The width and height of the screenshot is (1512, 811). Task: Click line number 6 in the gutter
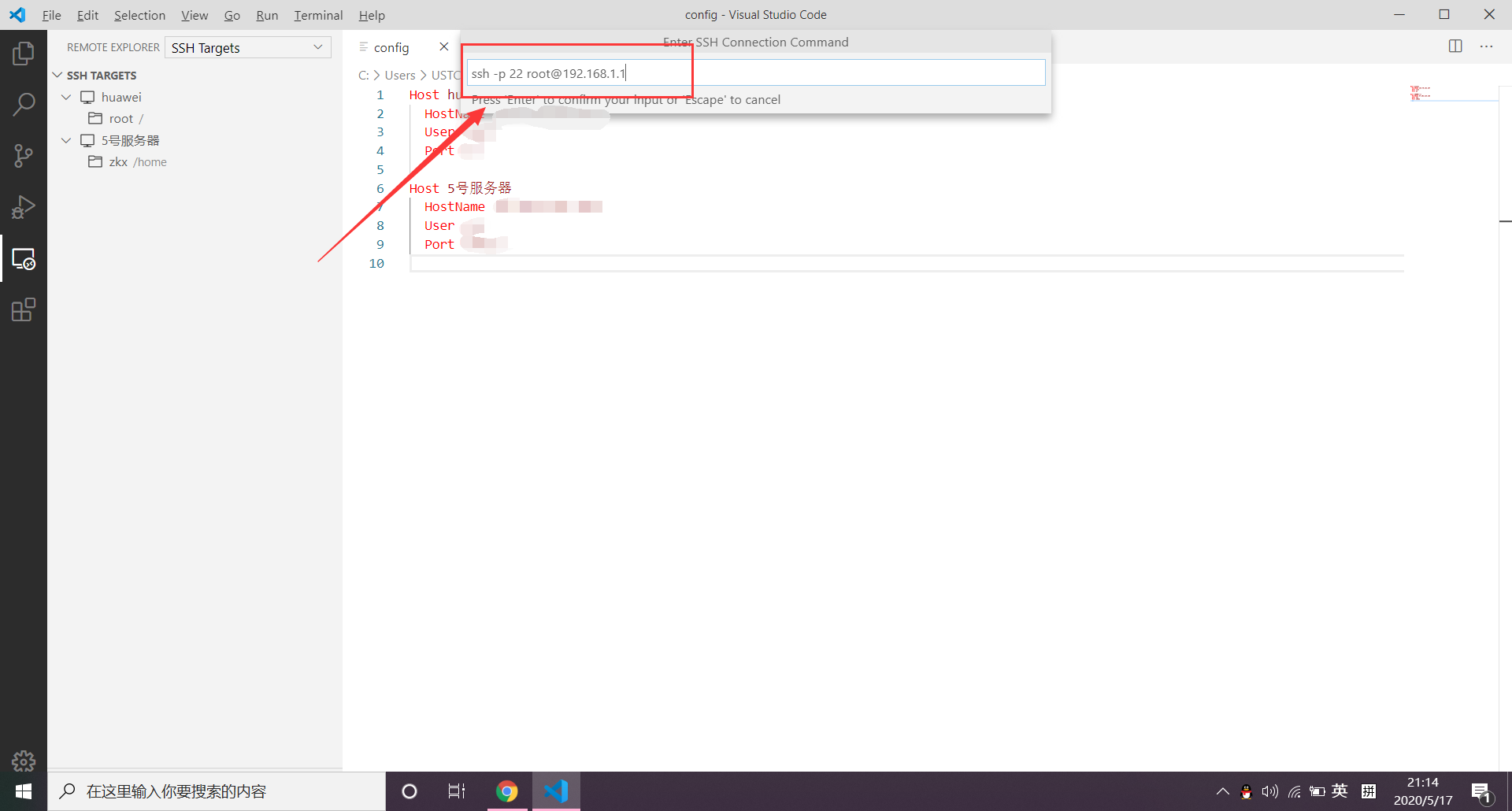380,188
